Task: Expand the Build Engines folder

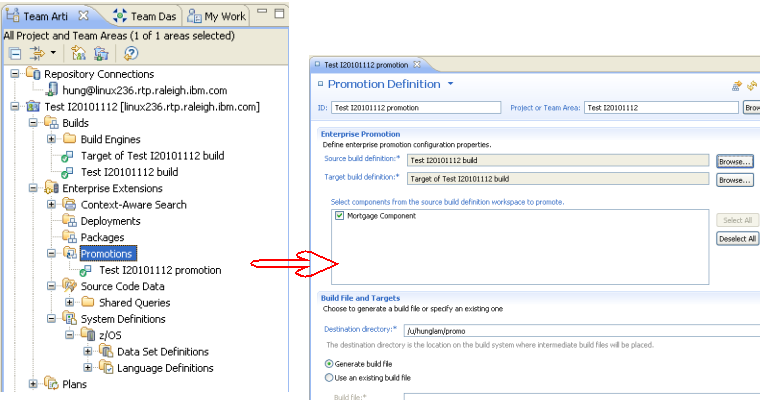Action: [x=51, y=139]
